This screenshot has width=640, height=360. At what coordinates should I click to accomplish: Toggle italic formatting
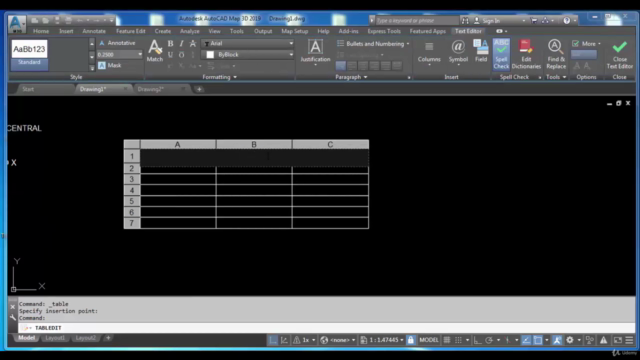pyautogui.click(x=182, y=44)
